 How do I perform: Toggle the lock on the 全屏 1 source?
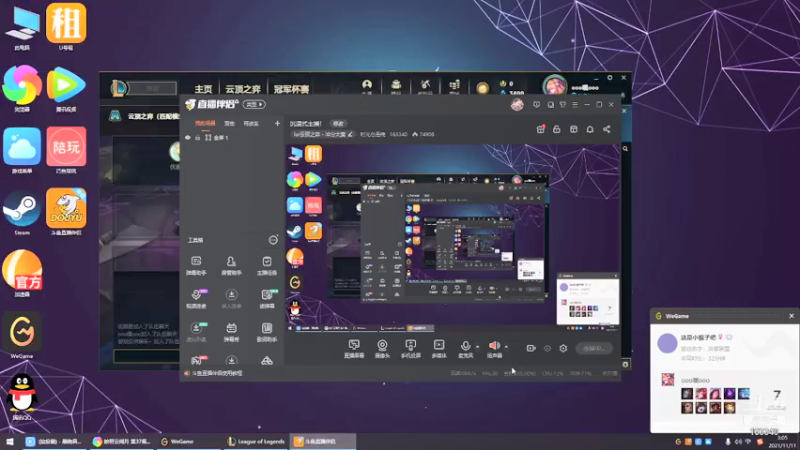tap(197, 138)
